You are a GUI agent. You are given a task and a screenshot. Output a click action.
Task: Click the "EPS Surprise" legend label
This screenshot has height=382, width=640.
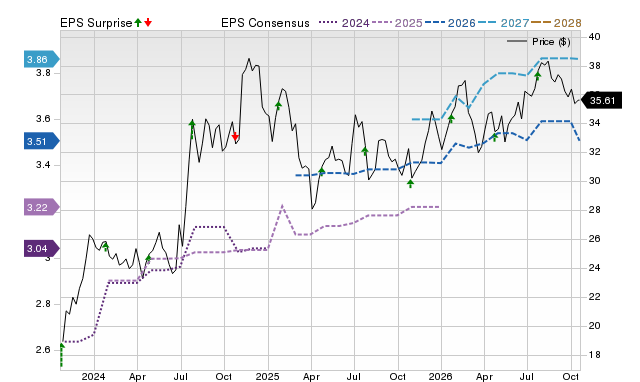tap(96, 23)
